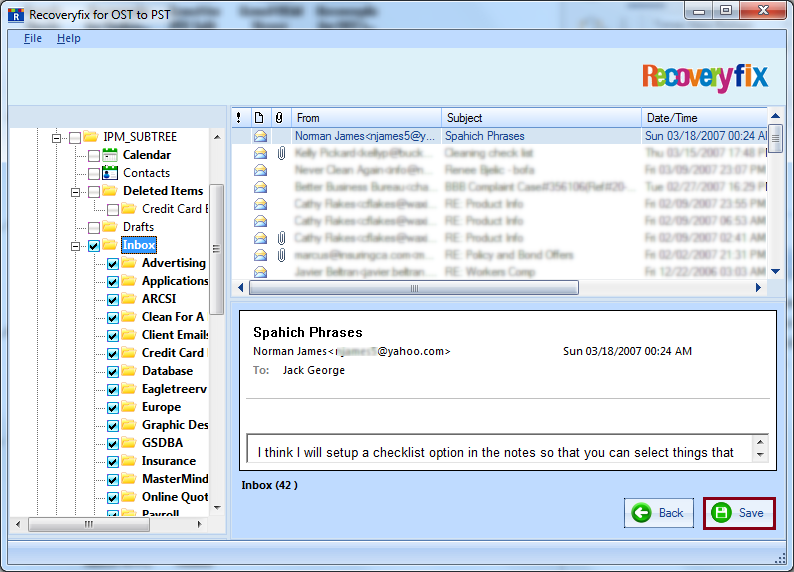Click the Calendar folder icon
This screenshot has height=572, width=794.
110,155
